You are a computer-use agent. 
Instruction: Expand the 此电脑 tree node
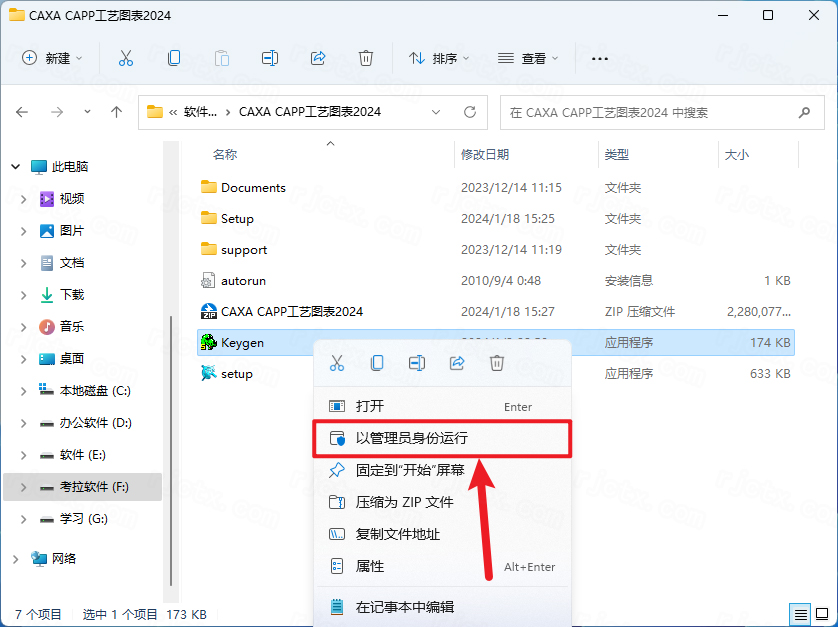click(x=14, y=167)
